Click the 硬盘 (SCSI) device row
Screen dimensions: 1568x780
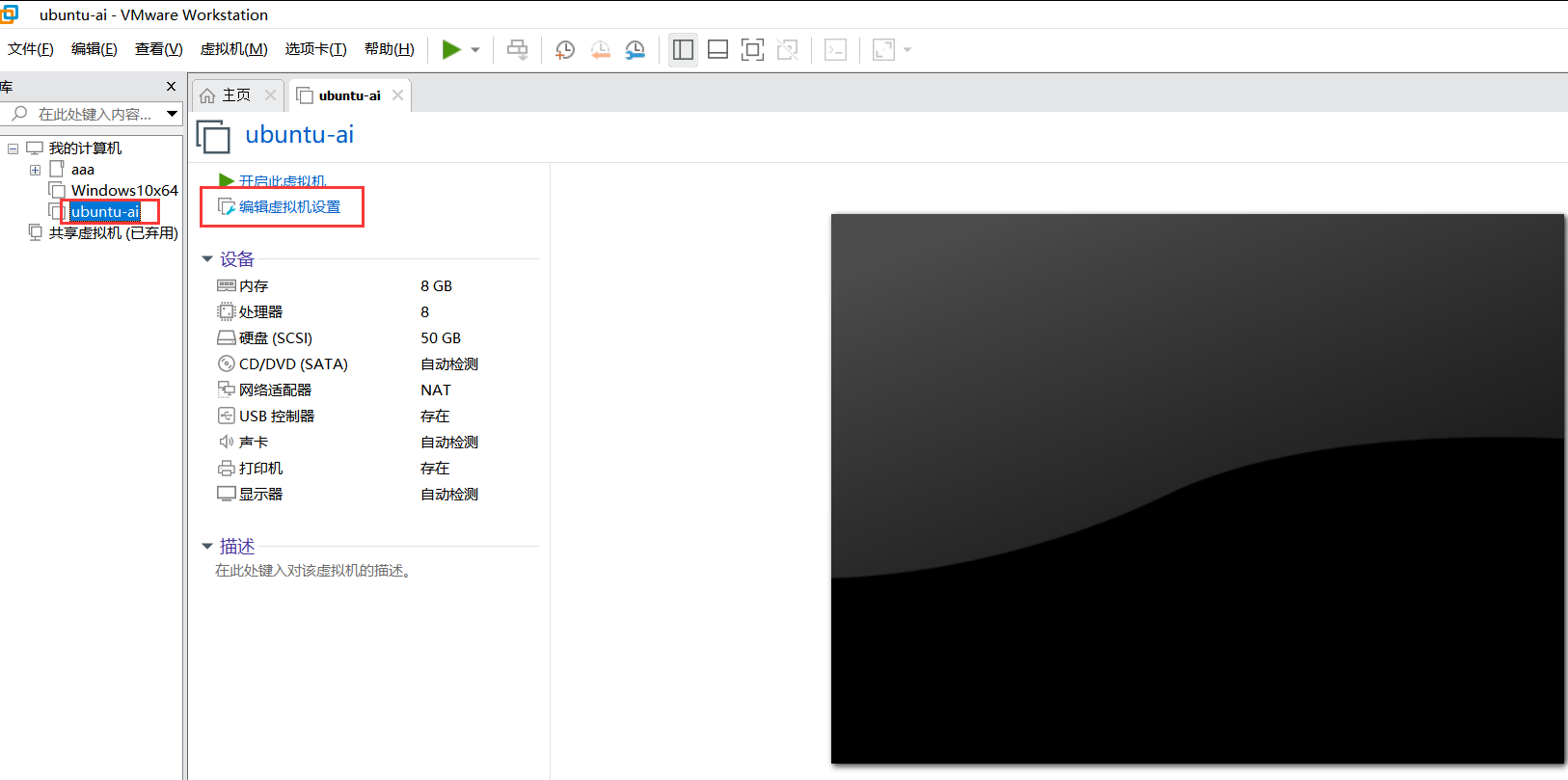tap(377, 338)
